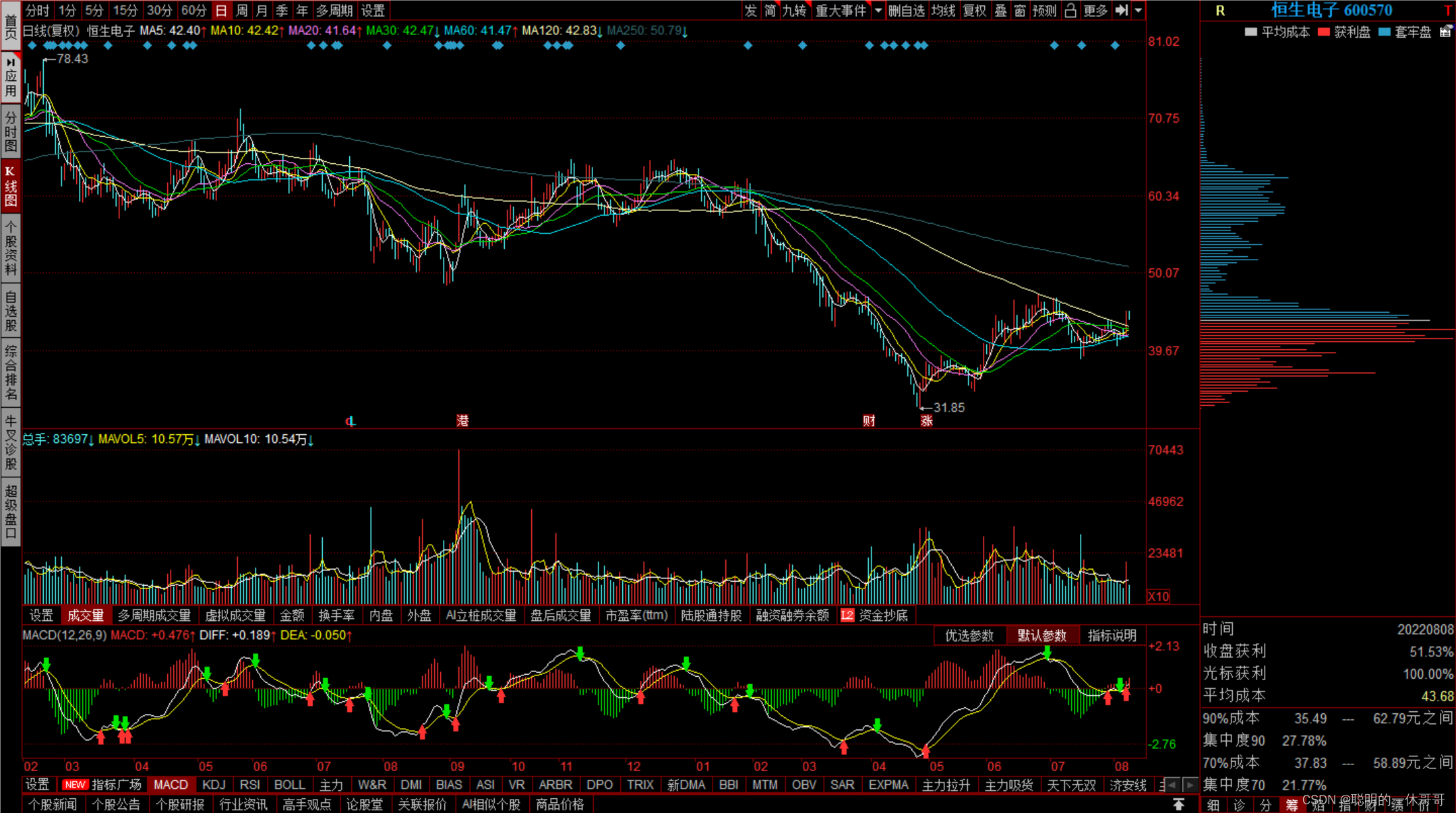
Task: Open the 更多 menu in toolbar
Action: (1095, 10)
